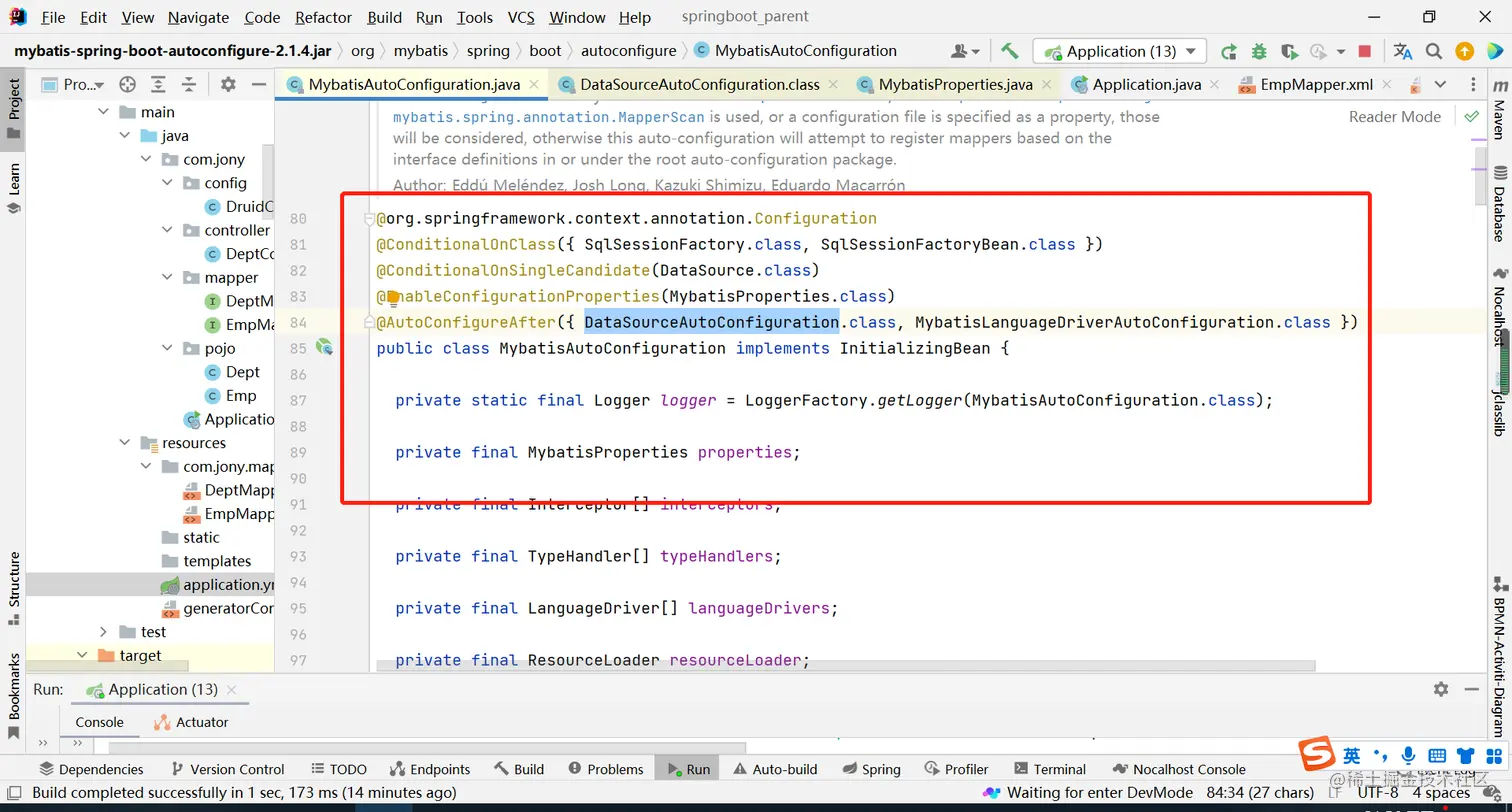Viewport: 1512px width, 812px height.
Task: Collapse the com.jony package
Action: (x=146, y=159)
